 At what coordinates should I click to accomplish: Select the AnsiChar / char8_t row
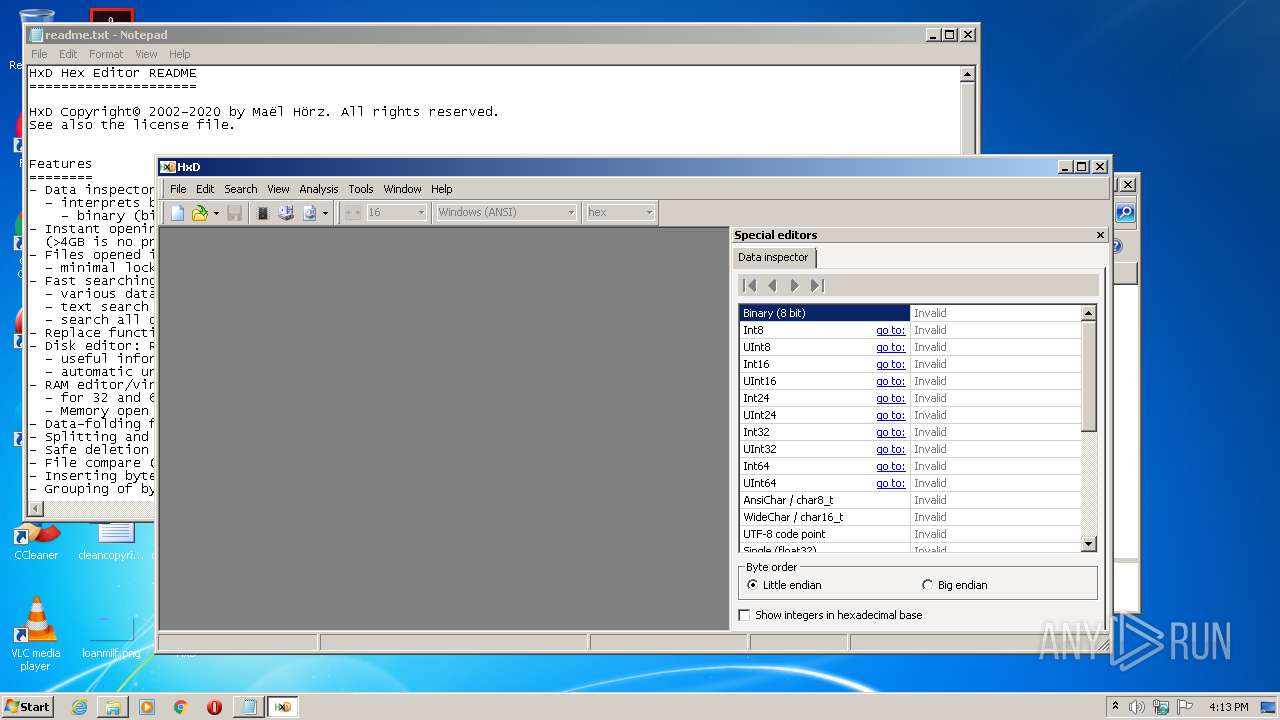coord(910,500)
